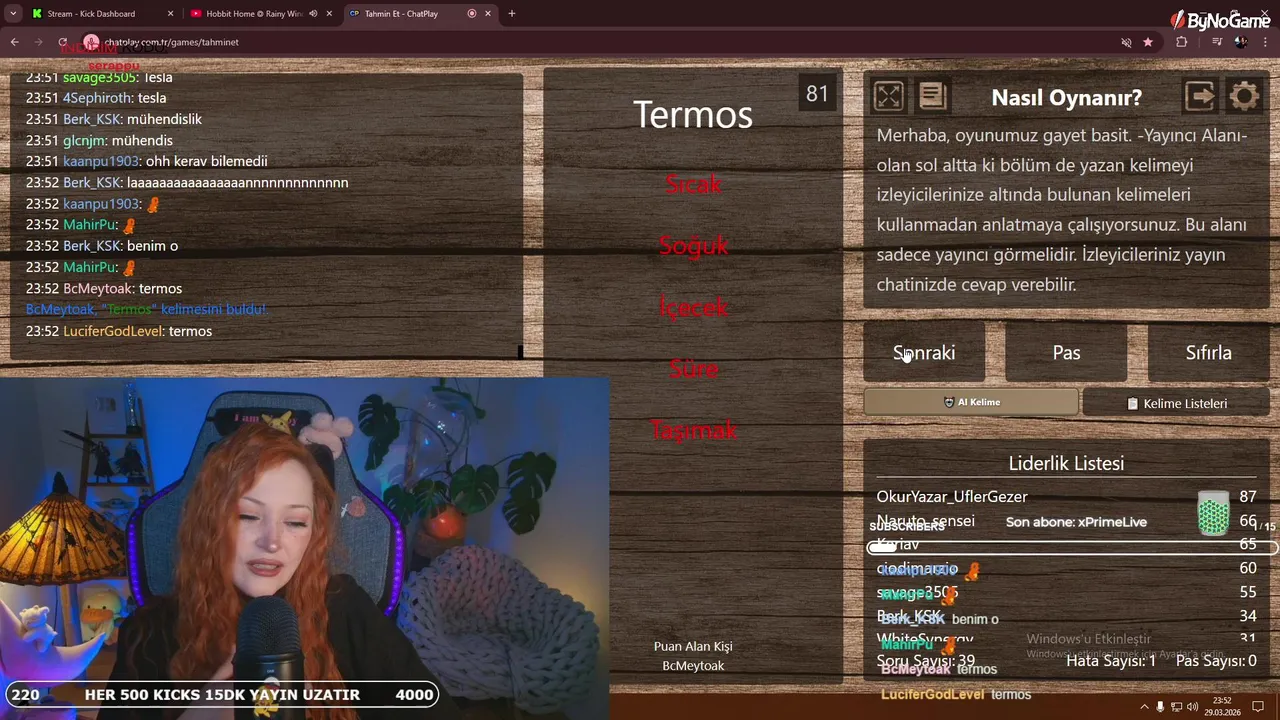Click the forbidden word Süre
The width and height of the screenshot is (1280, 720).
pos(693,368)
